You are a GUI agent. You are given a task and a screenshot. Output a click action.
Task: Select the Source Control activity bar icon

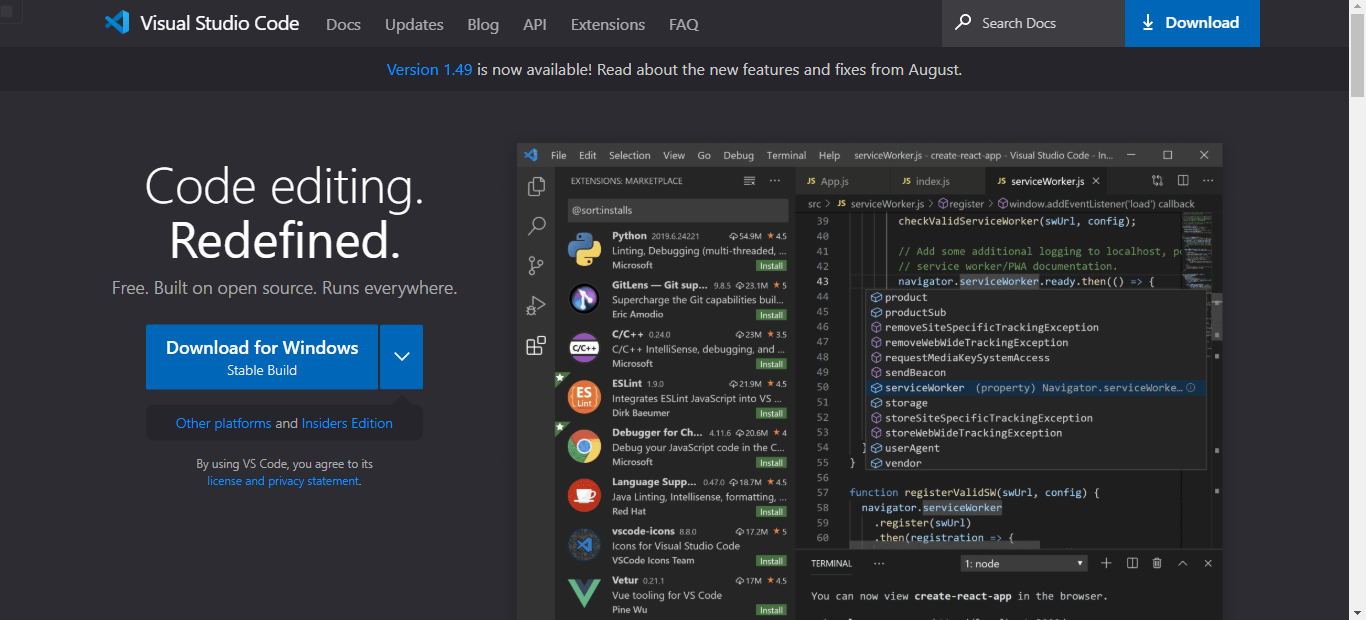[536, 265]
